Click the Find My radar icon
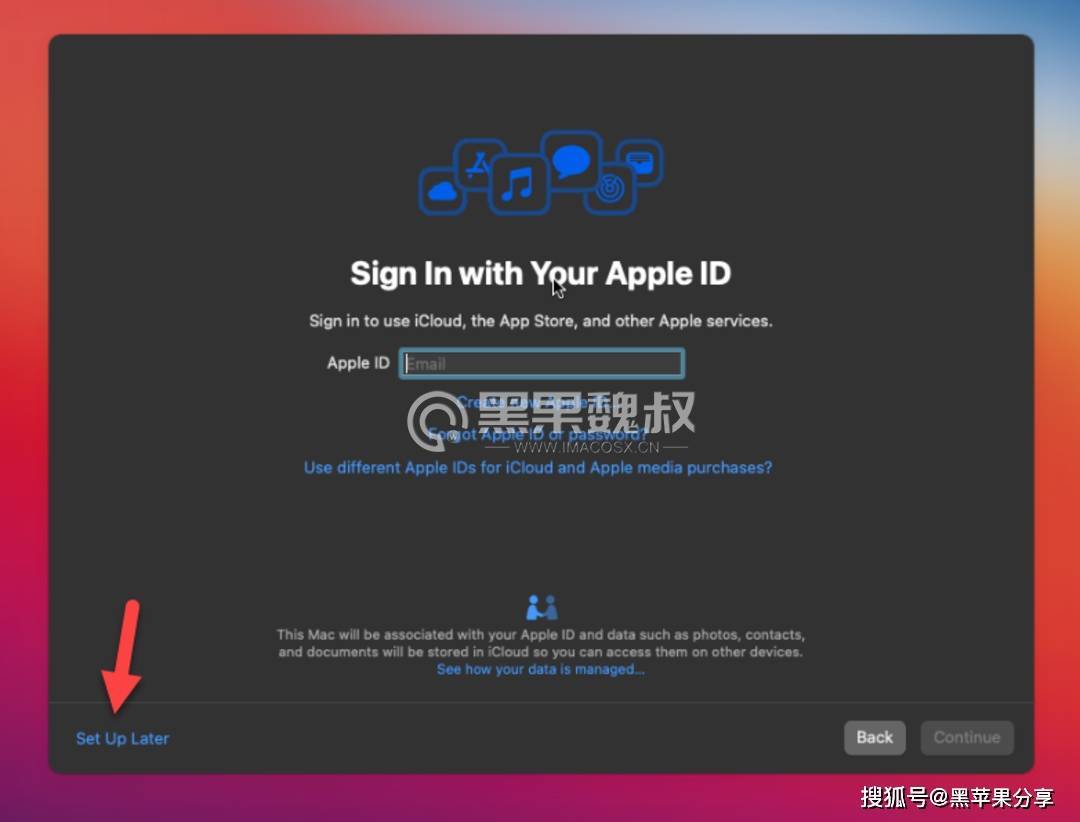 click(611, 189)
